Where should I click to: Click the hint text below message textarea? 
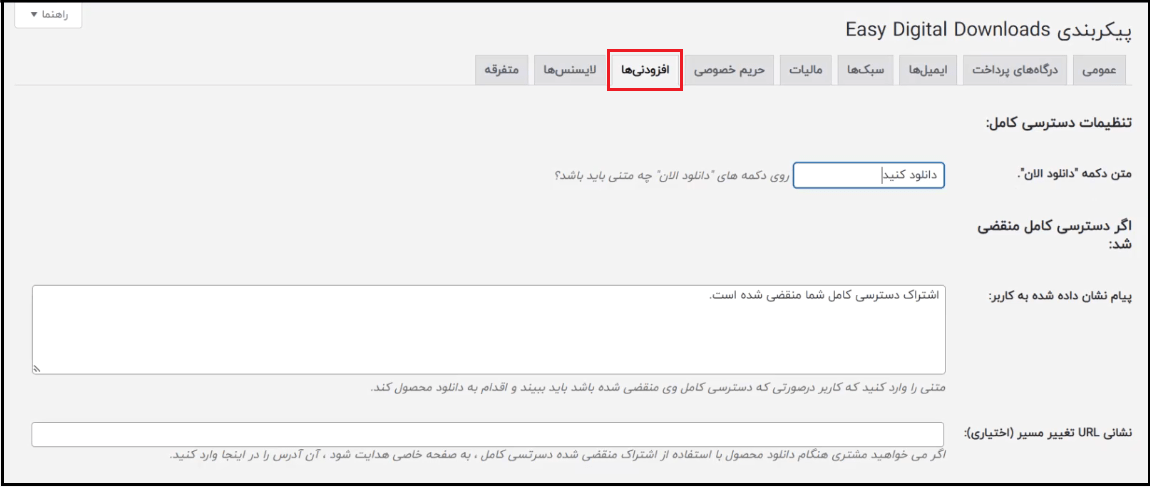[x=658, y=387]
